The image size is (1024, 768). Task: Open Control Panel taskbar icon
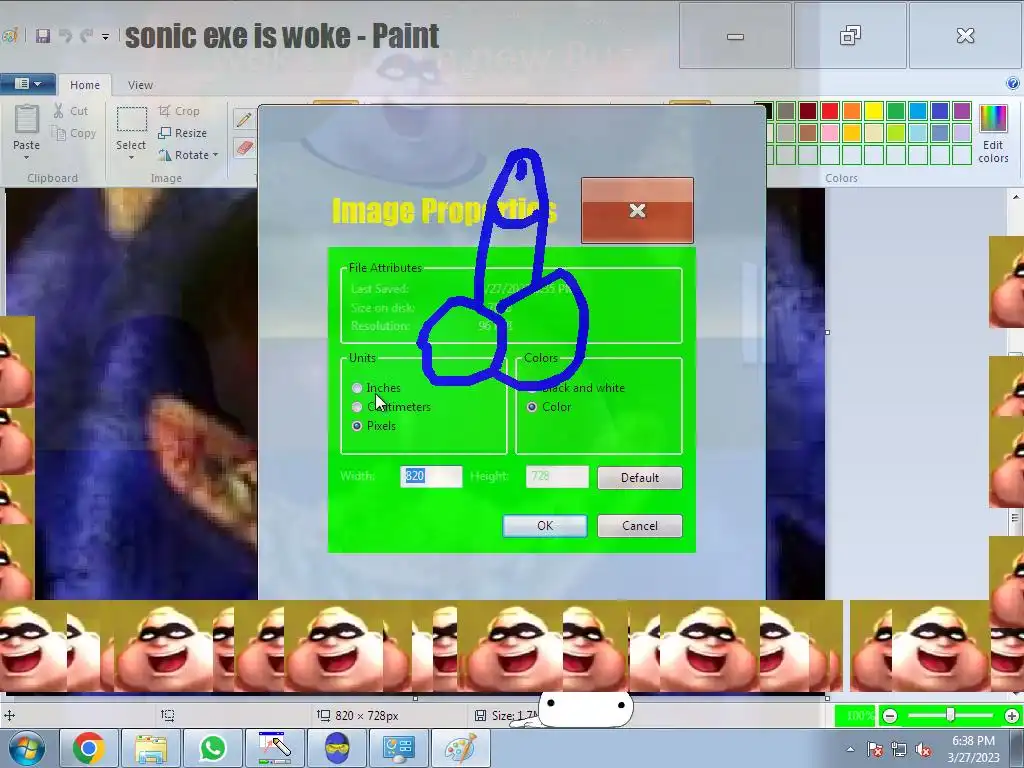[x=399, y=748]
